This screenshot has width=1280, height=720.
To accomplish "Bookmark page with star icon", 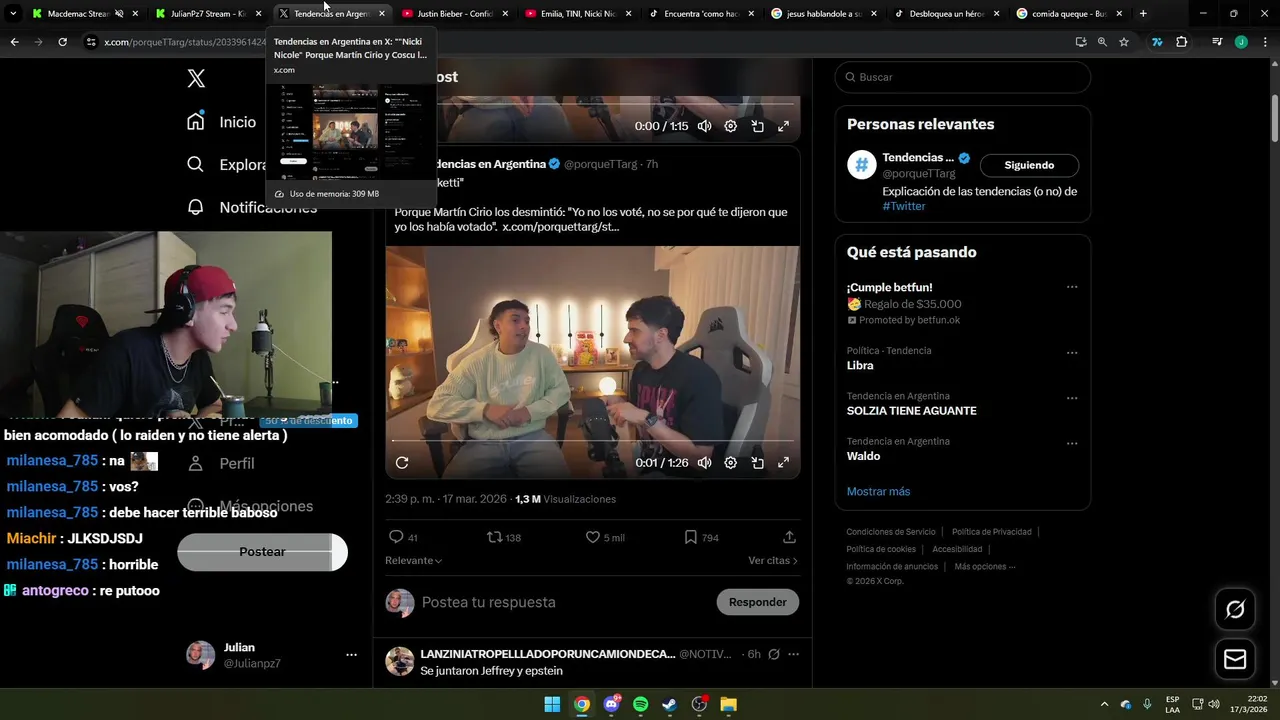I will pyautogui.click(x=1124, y=42).
